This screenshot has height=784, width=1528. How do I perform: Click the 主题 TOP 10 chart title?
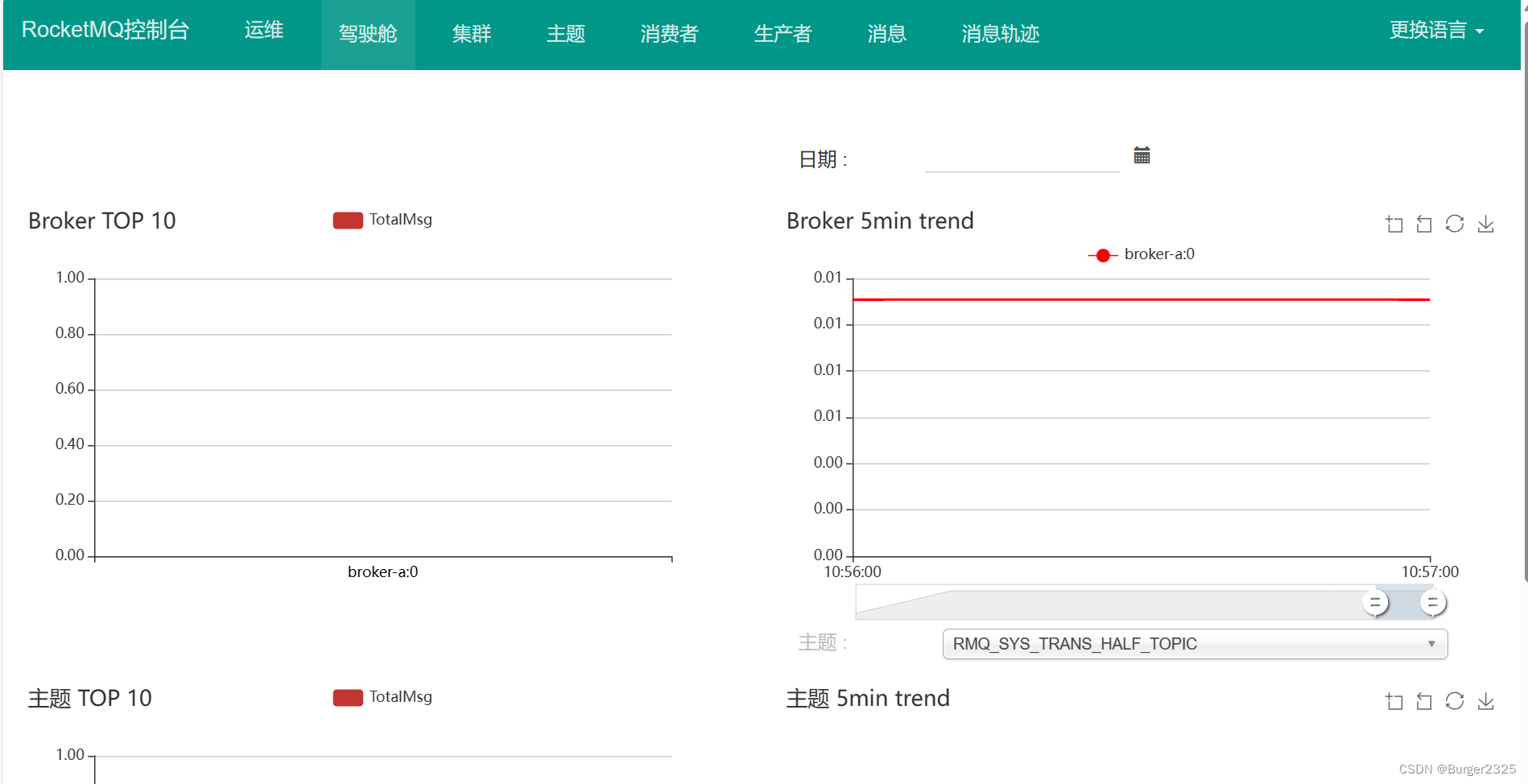point(90,698)
